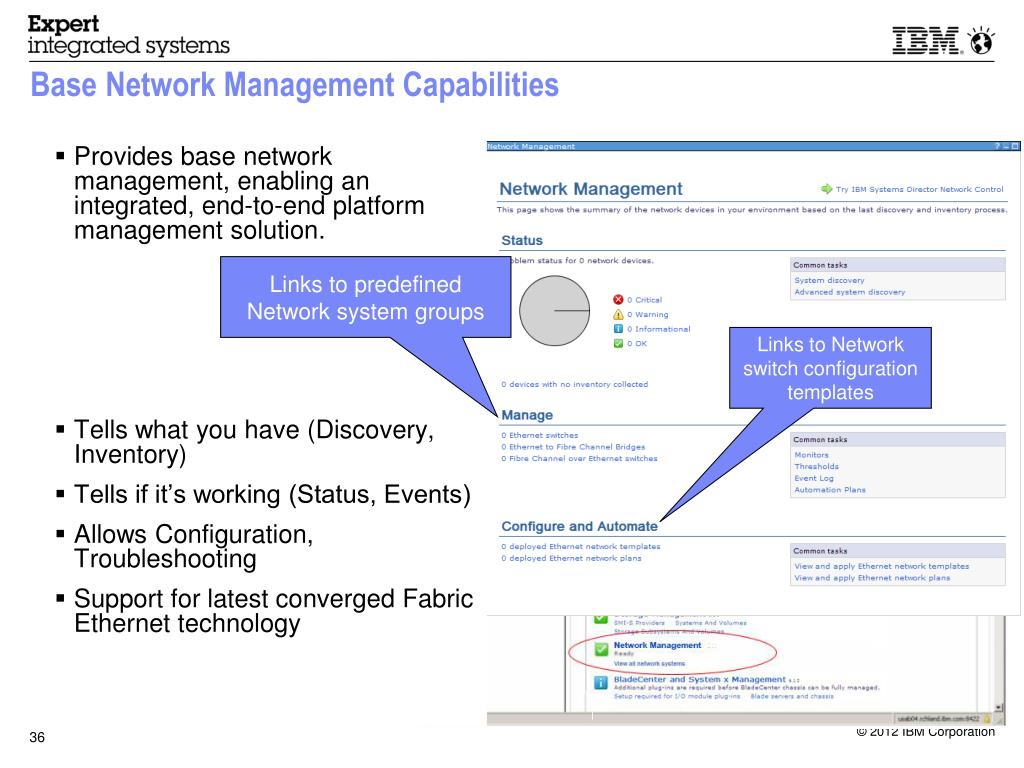Click the Network Management page heading
1024x768 pixels.
coord(590,189)
